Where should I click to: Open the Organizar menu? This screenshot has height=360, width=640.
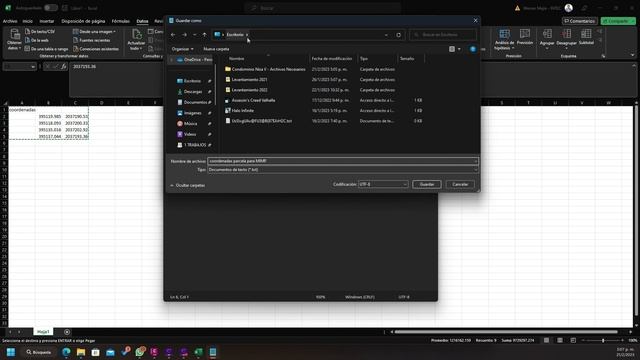[182, 49]
